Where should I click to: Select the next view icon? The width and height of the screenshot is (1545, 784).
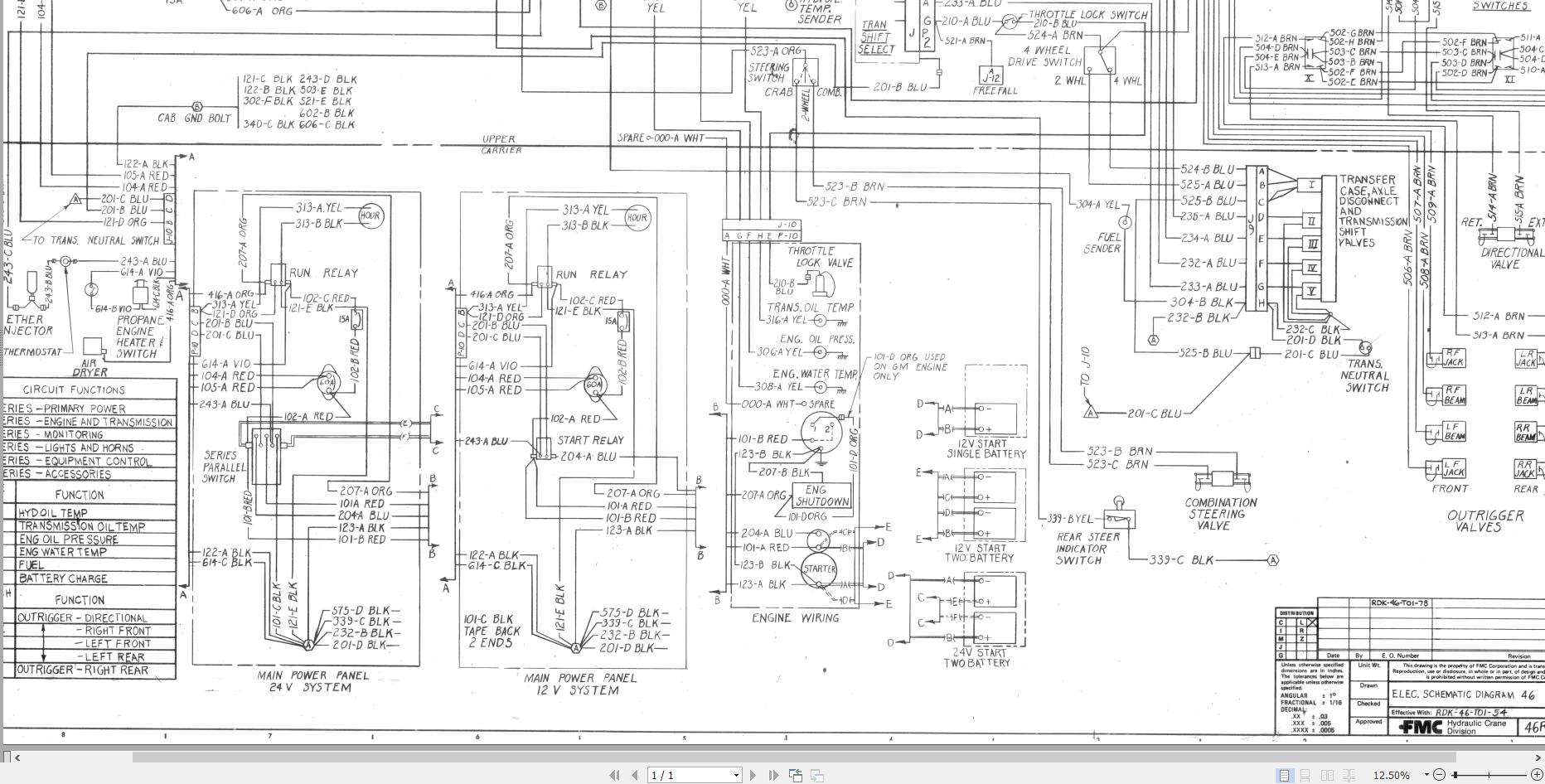(x=817, y=774)
